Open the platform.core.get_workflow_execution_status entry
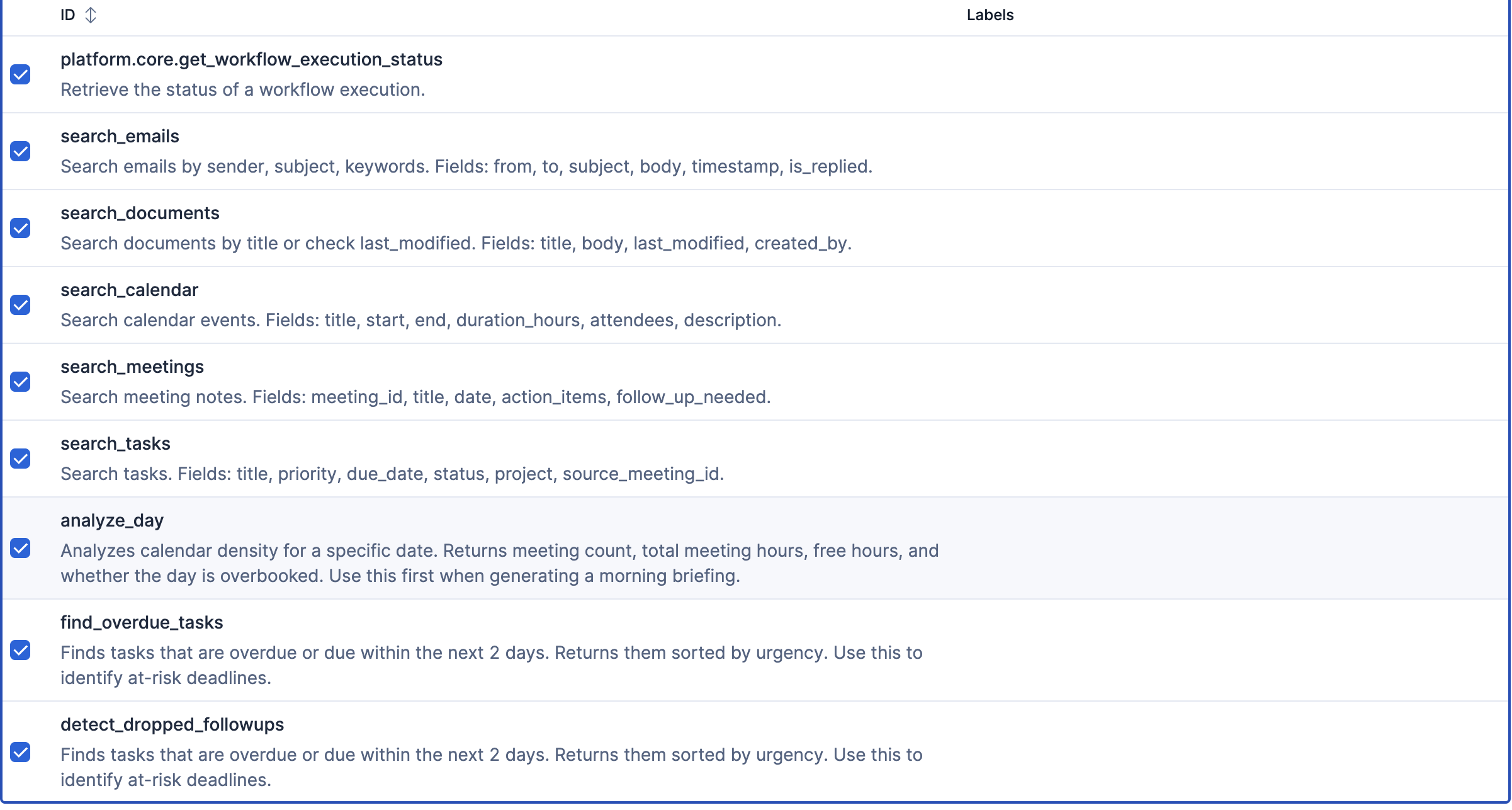The height and width of the screenshot is (810, 1512). pyautogui.click(x=251, y=59)
